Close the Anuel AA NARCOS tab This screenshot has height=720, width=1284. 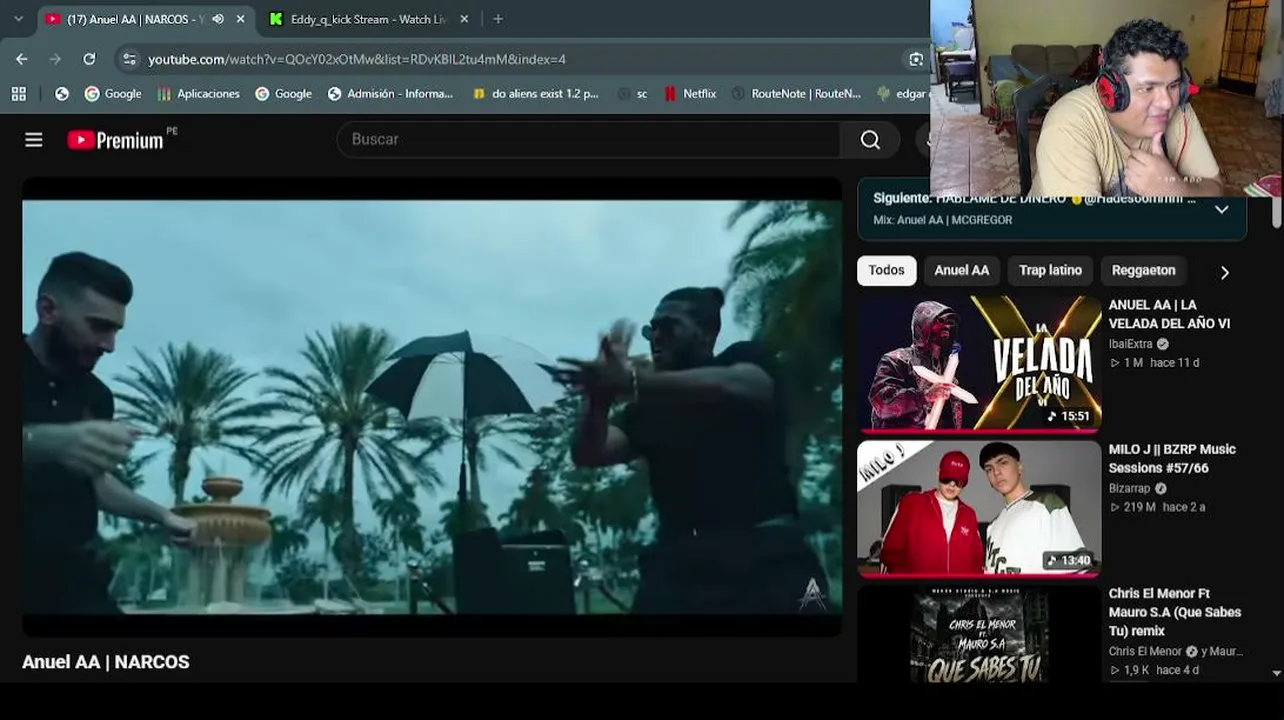pos(240,19)
